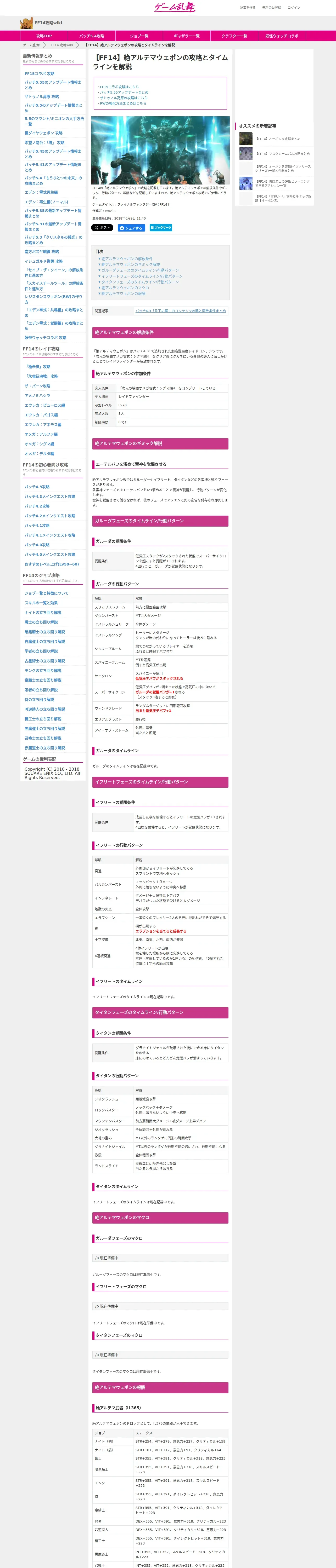Open 吟遊詩人の立ち回り解説 in the sidebar

coord(44,710)
